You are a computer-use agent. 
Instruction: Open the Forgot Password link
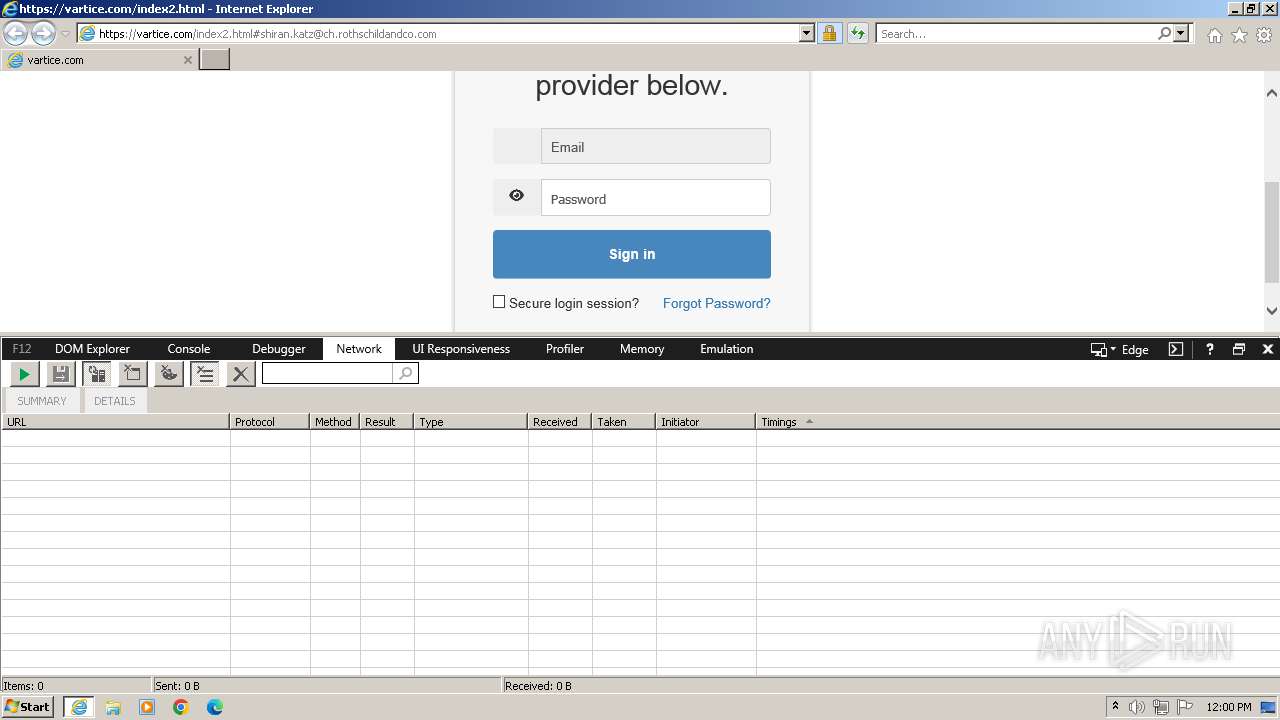pyautogui.click(x=717, y=303)
